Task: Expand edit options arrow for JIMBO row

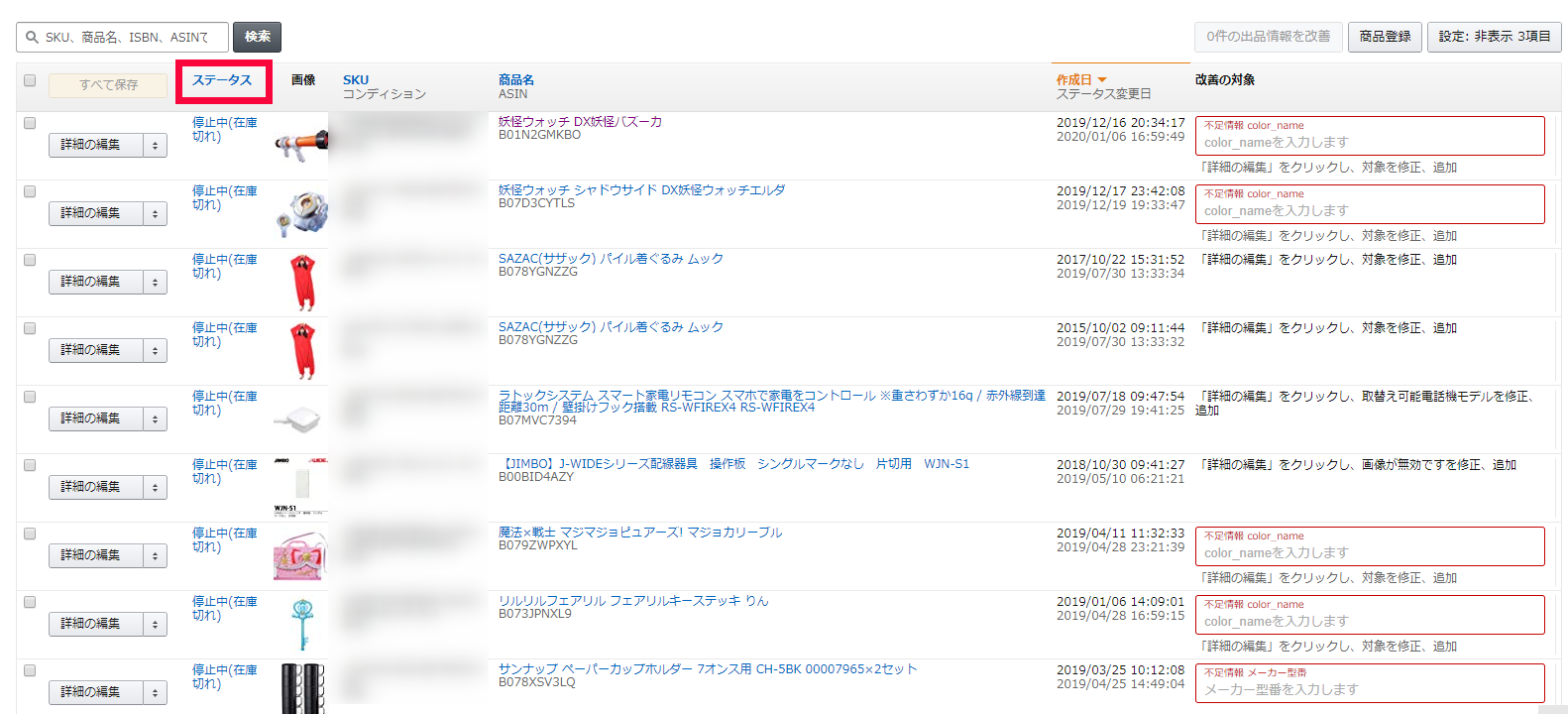Action: point(155,488)
